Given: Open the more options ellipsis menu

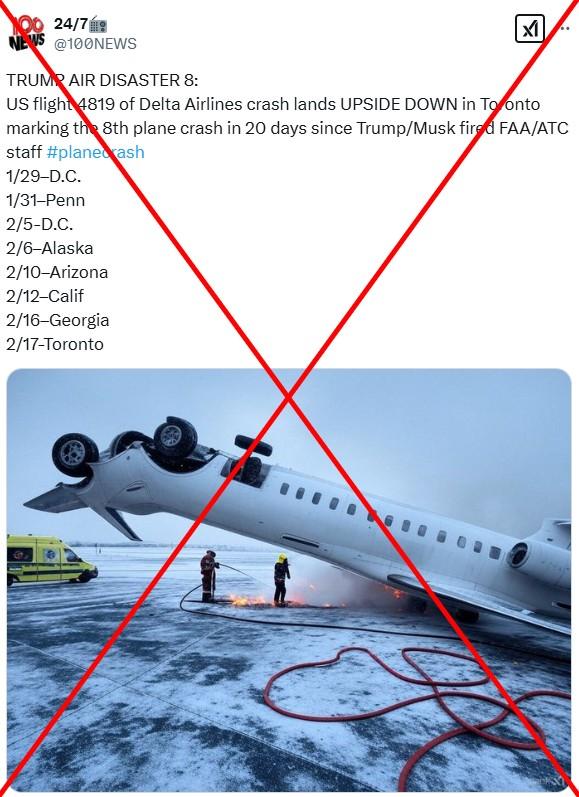Looking at the screenshot, I should point(565,28).
